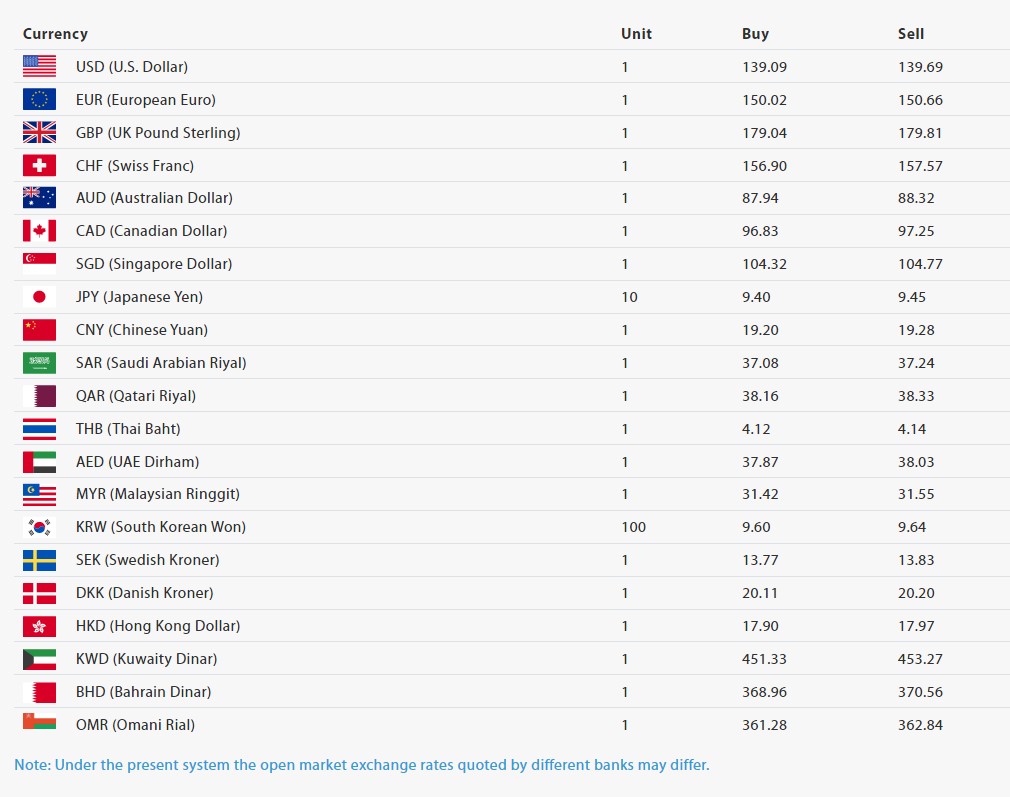The image size is (1010, 797).
Task: Click the United States flag icon
Action: [39, 67]
